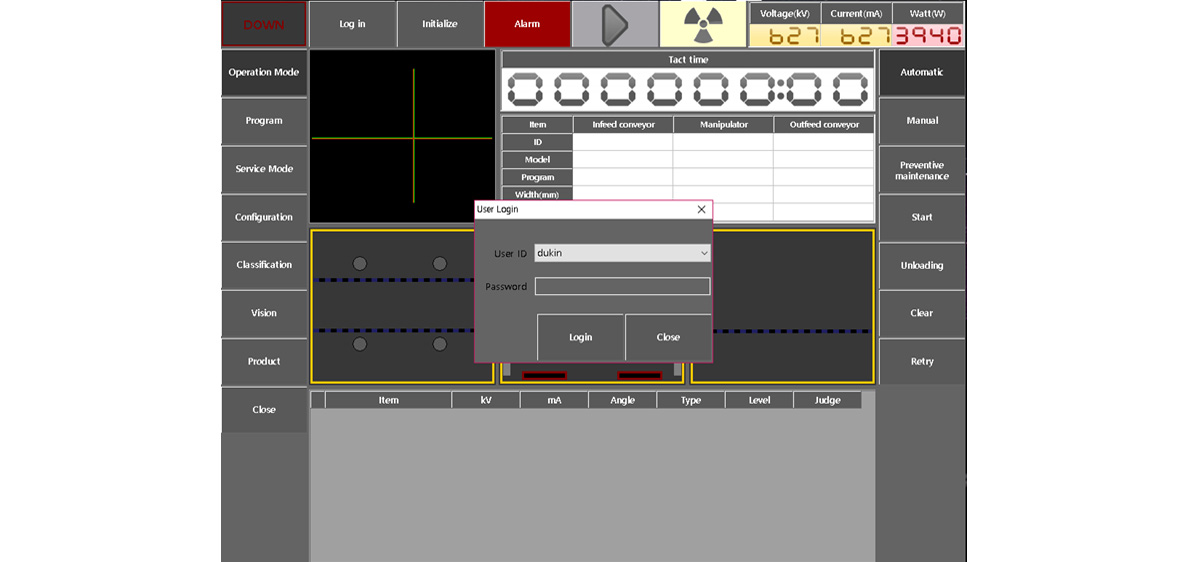Select the Classification sidebar item
The height and width of the screenshot is (562, 1200).
click(x=264, y=265)
